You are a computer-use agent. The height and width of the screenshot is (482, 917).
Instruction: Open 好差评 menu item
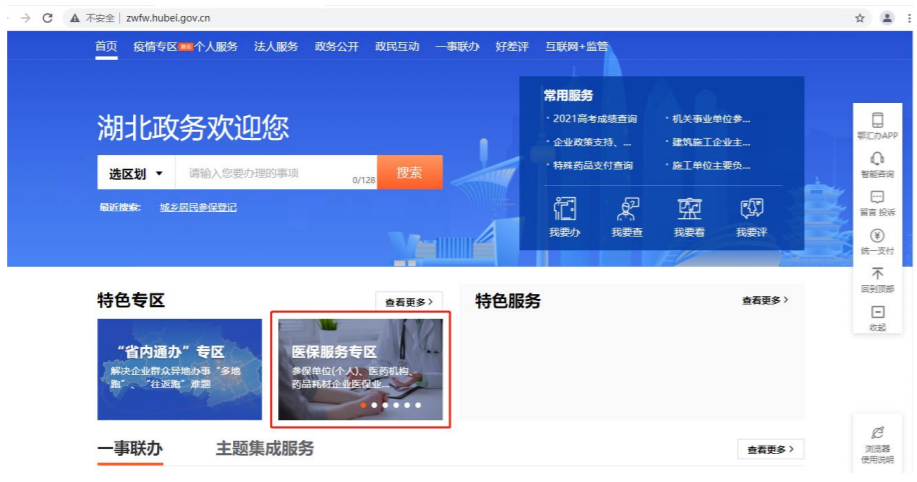click(512, 47)
